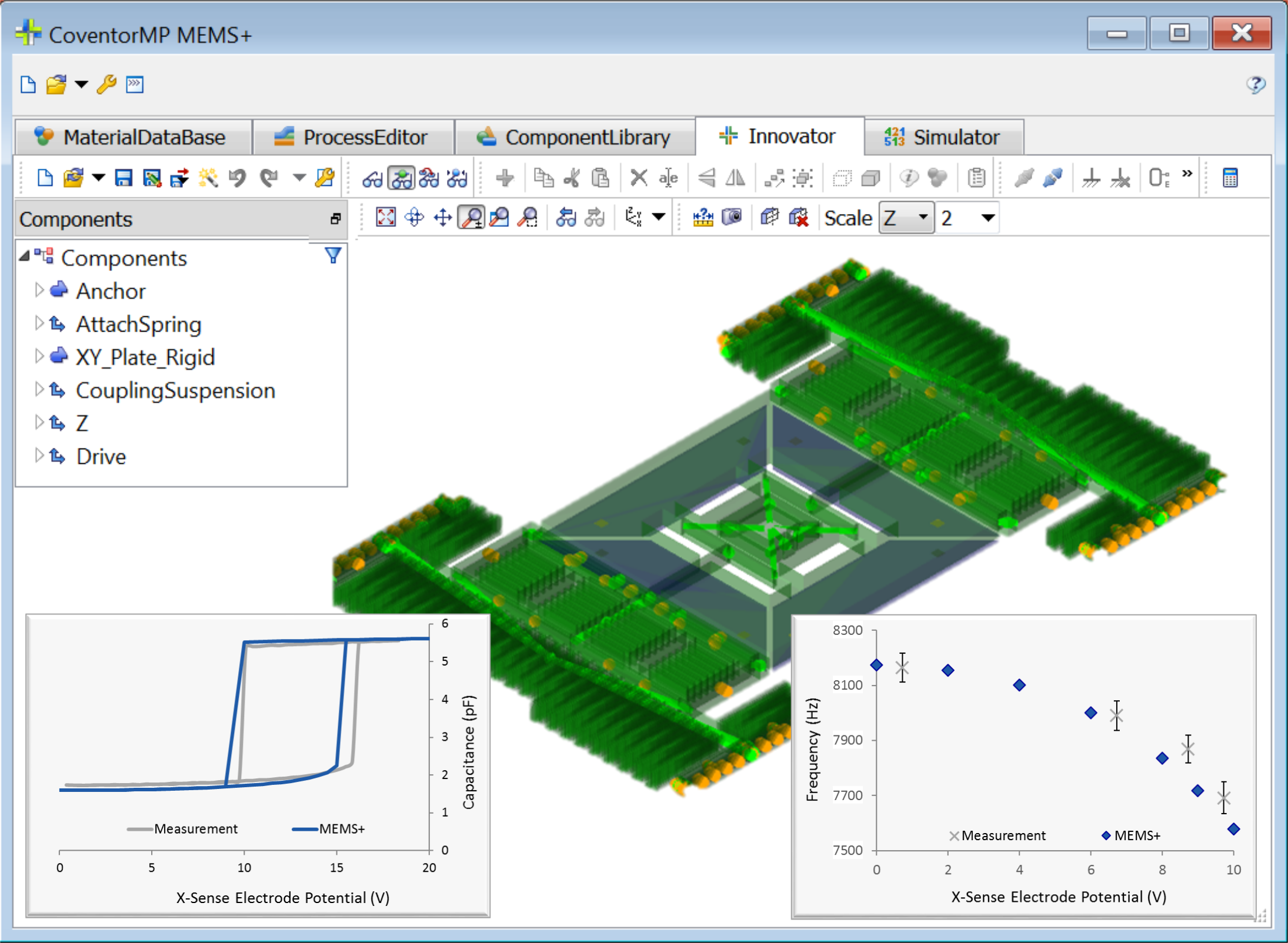Image resolution: width=1288 pixels, height=943 pixels.
Task: Click the top-level wrench settings icon
Action: (106, 85)
